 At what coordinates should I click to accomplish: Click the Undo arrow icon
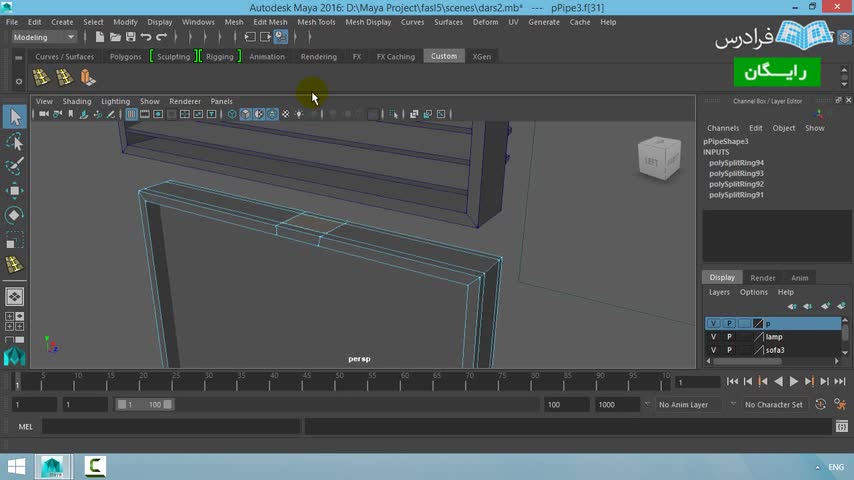pos(145,37)
